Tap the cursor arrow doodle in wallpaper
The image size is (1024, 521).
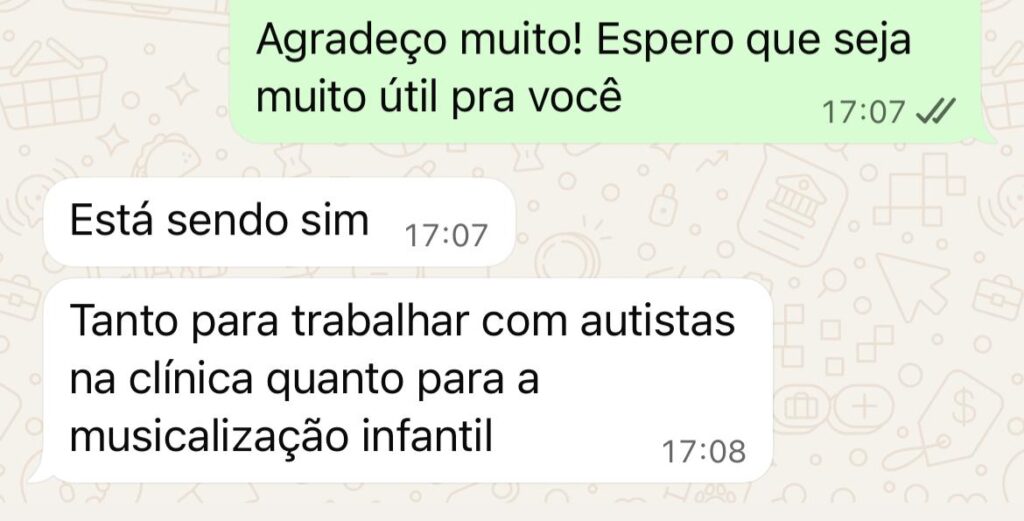[912, 285]
